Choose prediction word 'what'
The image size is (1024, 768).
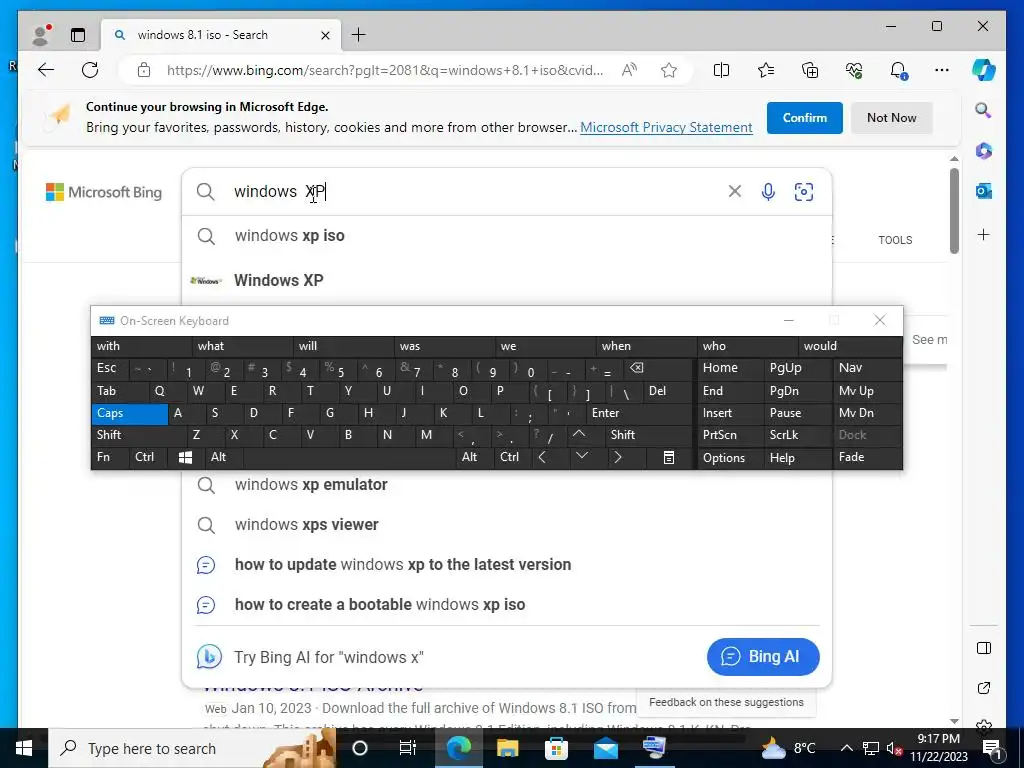click(242, 346)
